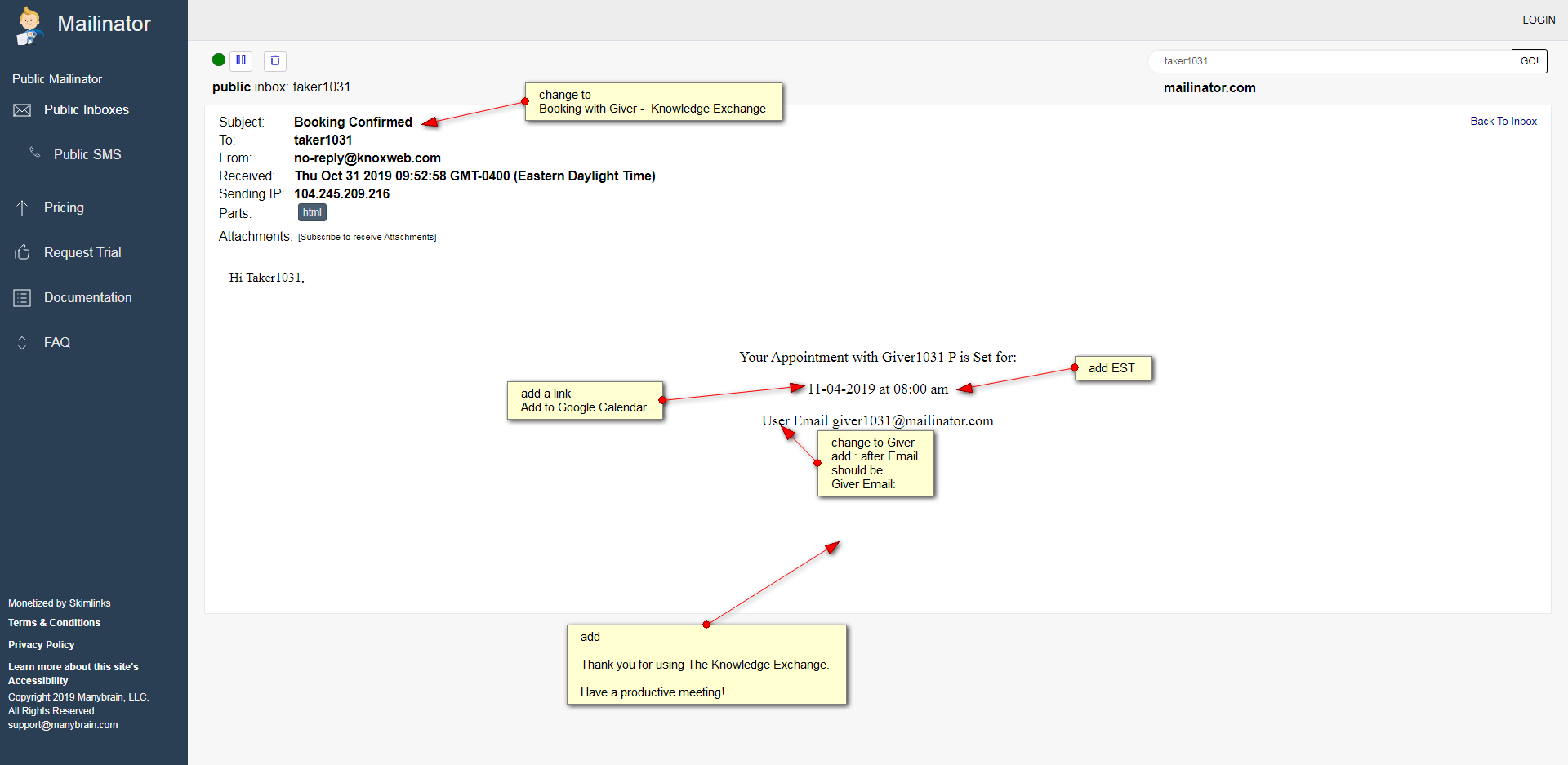The image size is (1568, 765).
Task: Click the greeting Hi Taker1031
Action: pyautogui.click(x=267, y=278)
